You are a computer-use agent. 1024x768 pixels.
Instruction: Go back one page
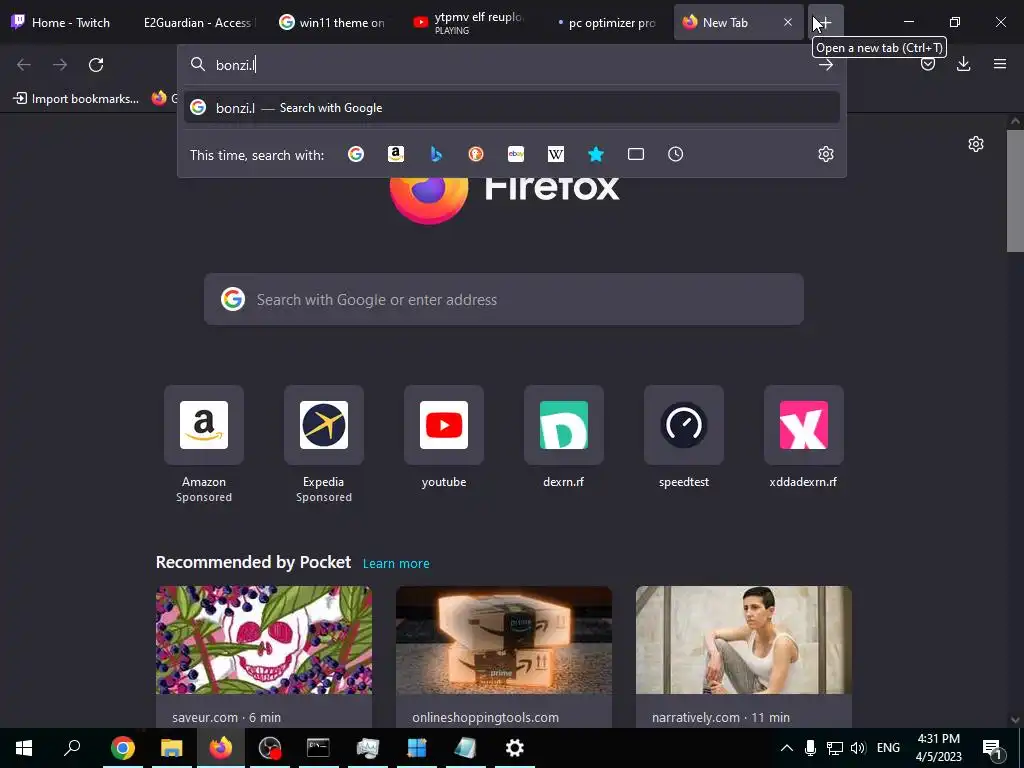pos(24,65)
